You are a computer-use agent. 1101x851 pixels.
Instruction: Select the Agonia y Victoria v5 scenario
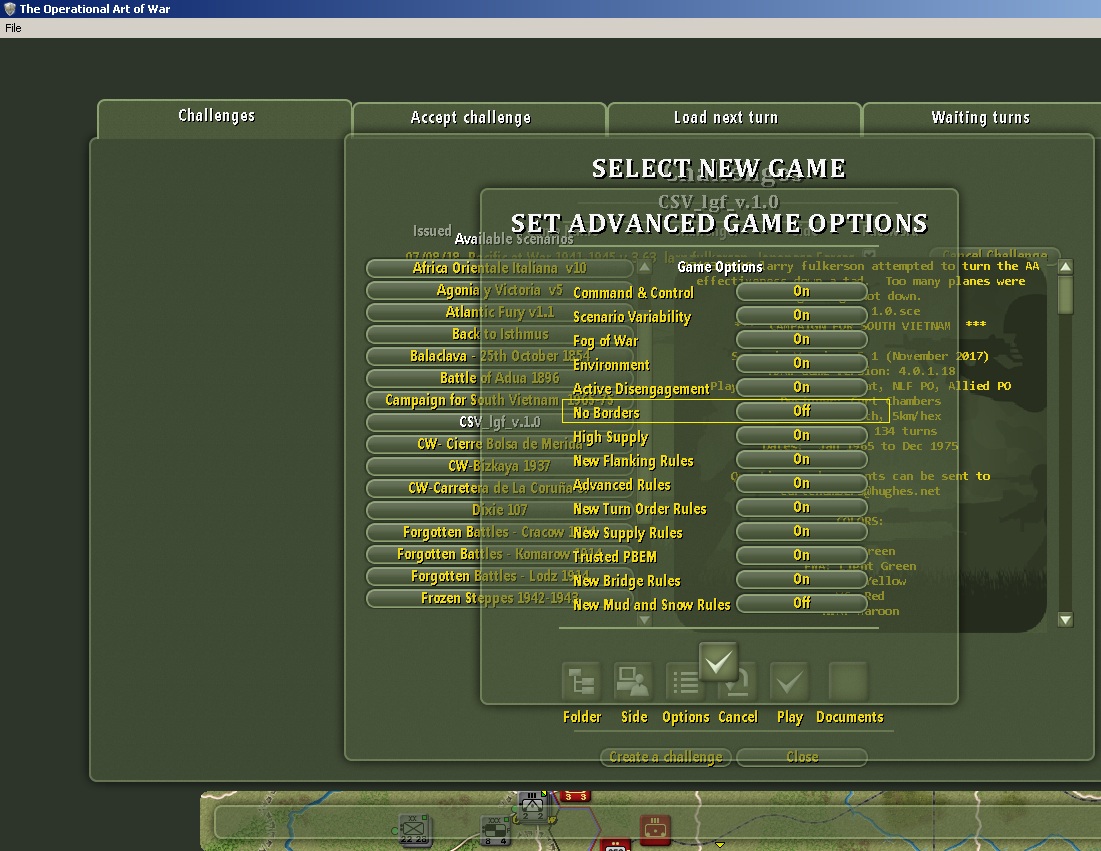[x=499, y=290]
